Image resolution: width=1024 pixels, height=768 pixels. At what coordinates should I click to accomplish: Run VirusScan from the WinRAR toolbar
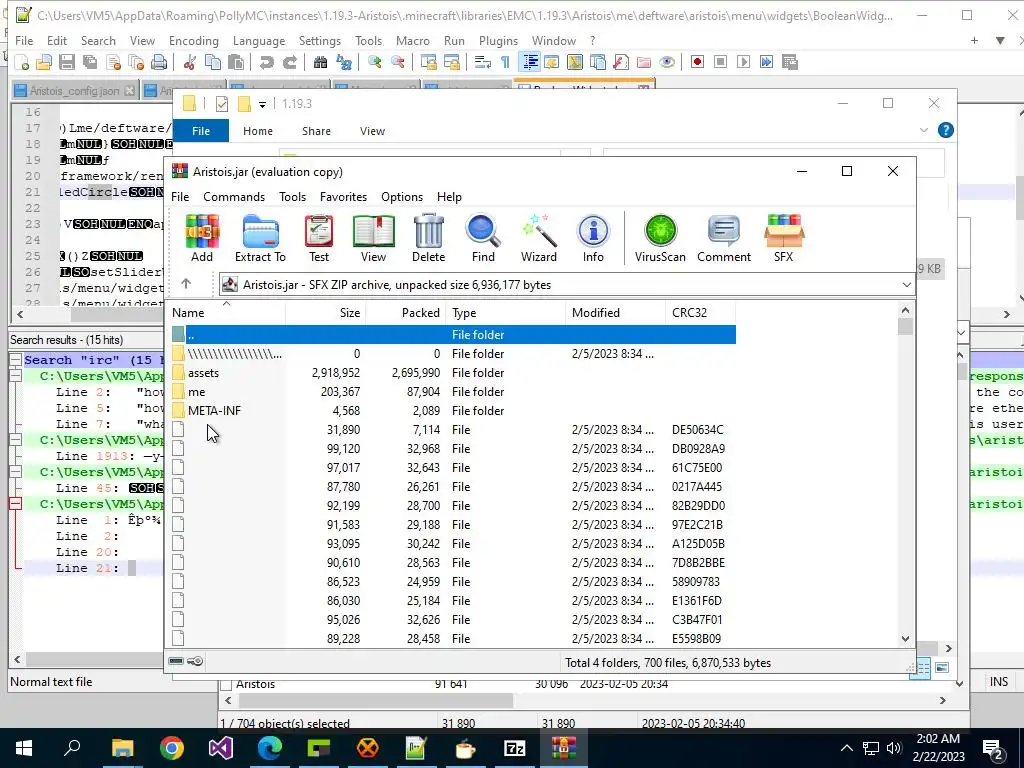click(660, 238)
